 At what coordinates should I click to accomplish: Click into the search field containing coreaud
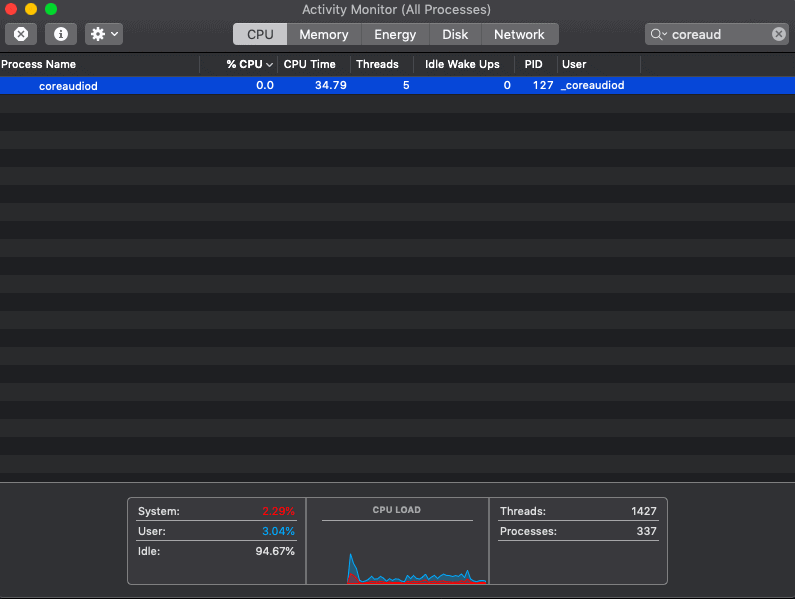(x=719, y=34)
